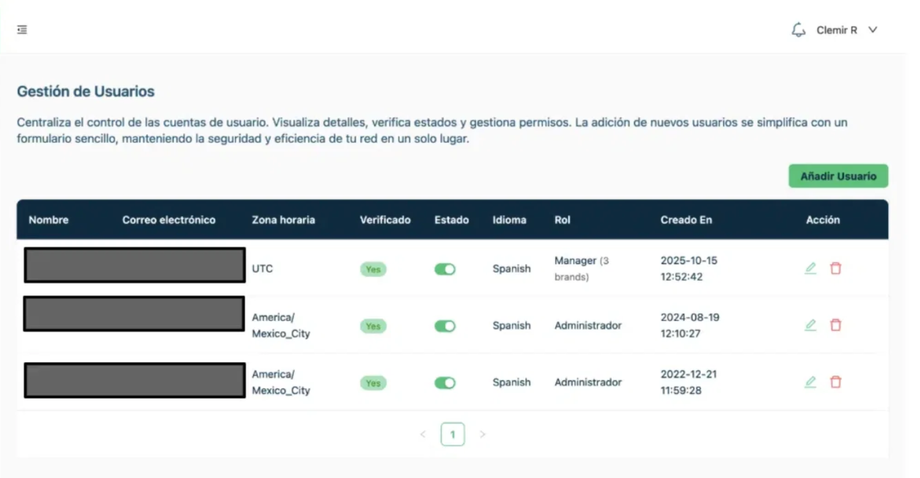The image size is (920, 478).
Task: Click Manager (3 brands) role cell
Action: [581, 269]
